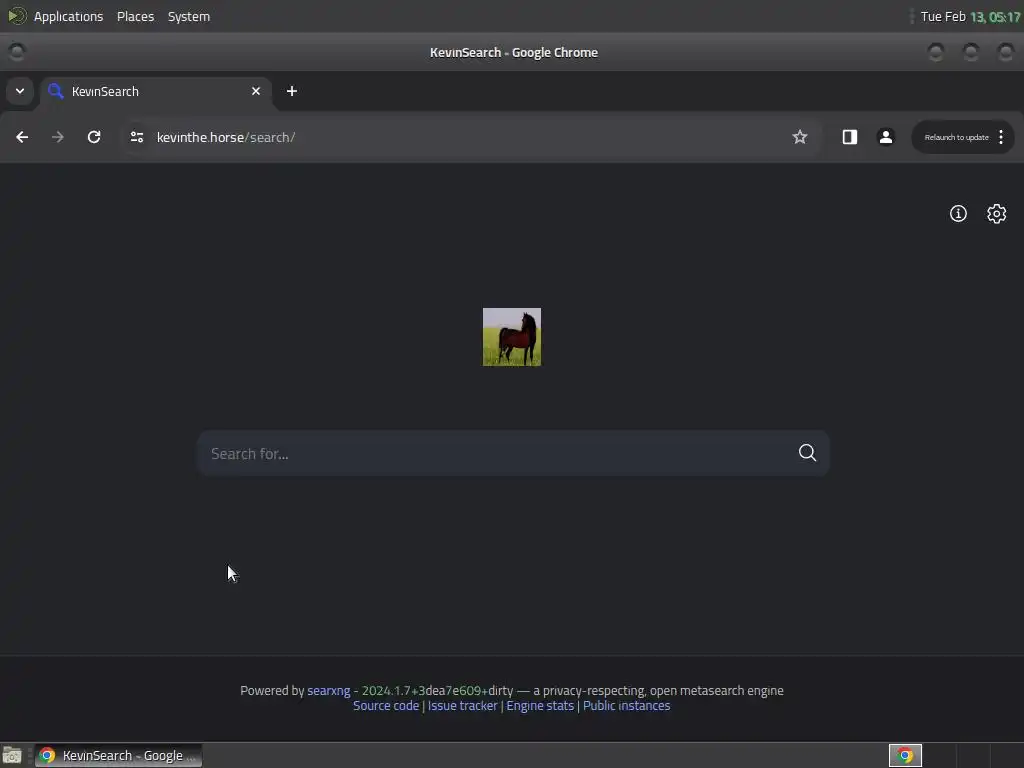Click the Applications menu logo icon

tap(17, 16)
